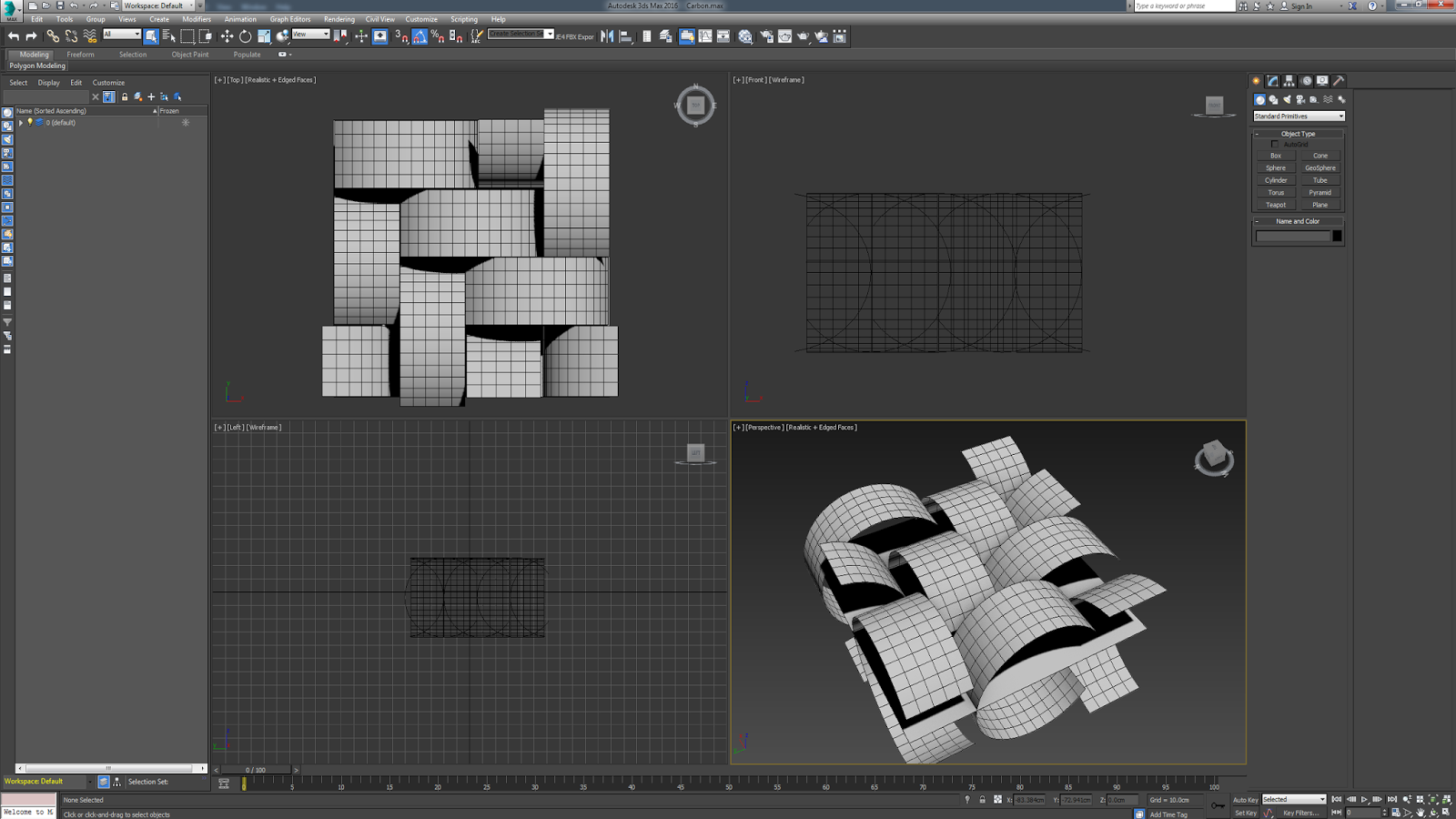
Task: Enable the AutoGrid checkbox
Action: click(1275, 145)
